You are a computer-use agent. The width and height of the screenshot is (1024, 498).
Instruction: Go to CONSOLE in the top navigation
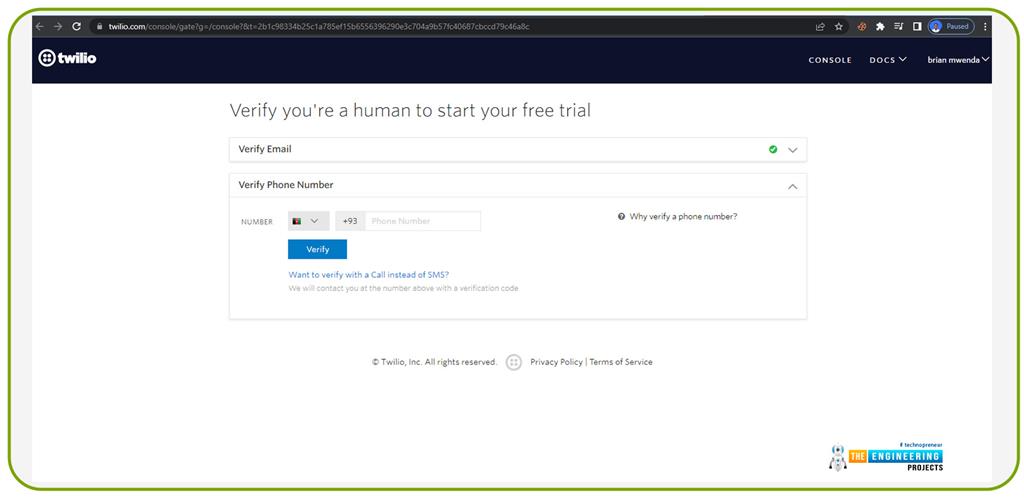pos(830,60)
